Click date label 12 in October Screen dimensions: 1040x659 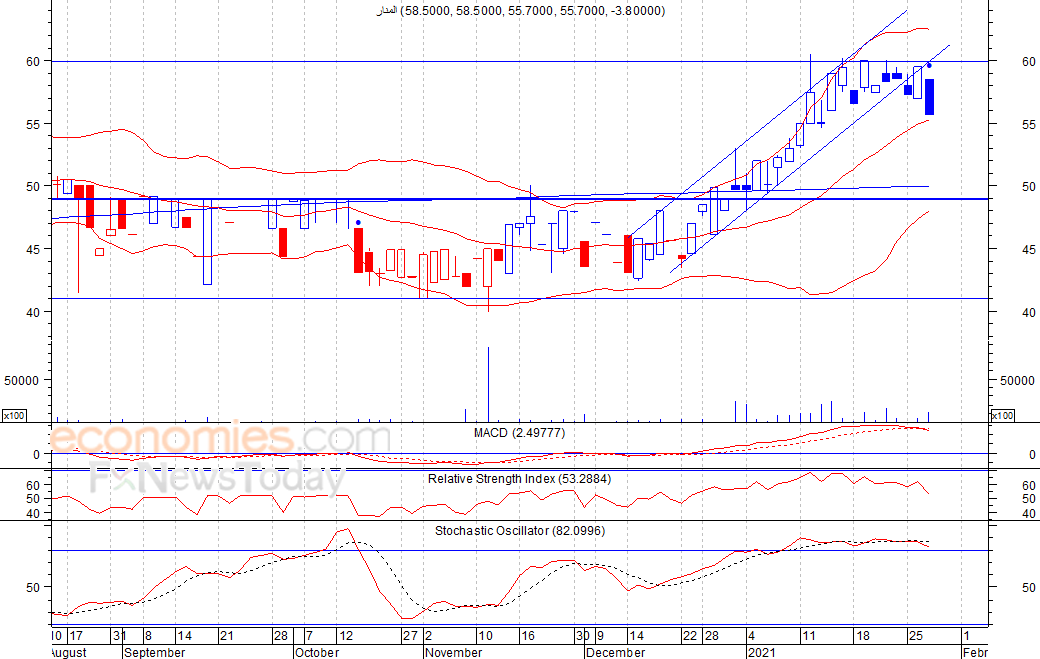point(346,636)
